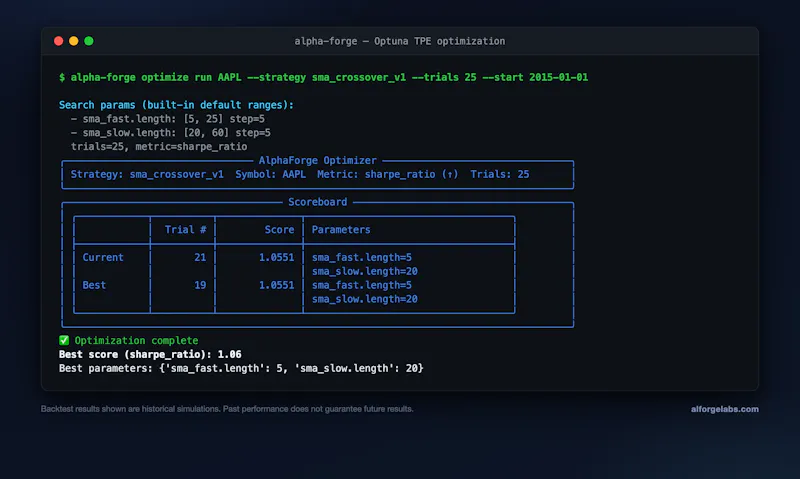Select the 'Search params (built-in default ranges):' heading
This screenshot has height=479, width=800.
[x=177, y=105]
